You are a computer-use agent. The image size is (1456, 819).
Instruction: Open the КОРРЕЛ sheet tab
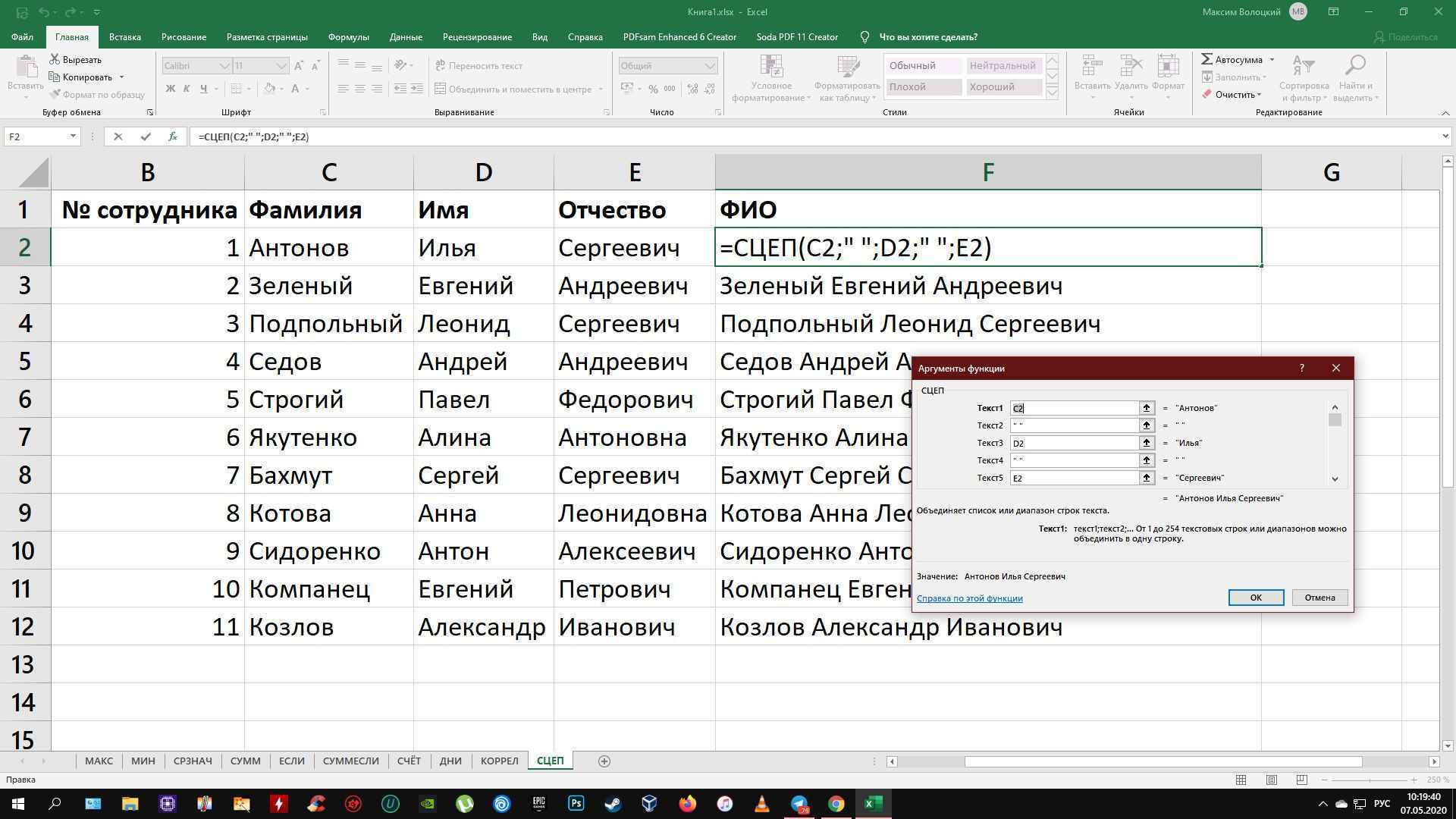[498, 761]
